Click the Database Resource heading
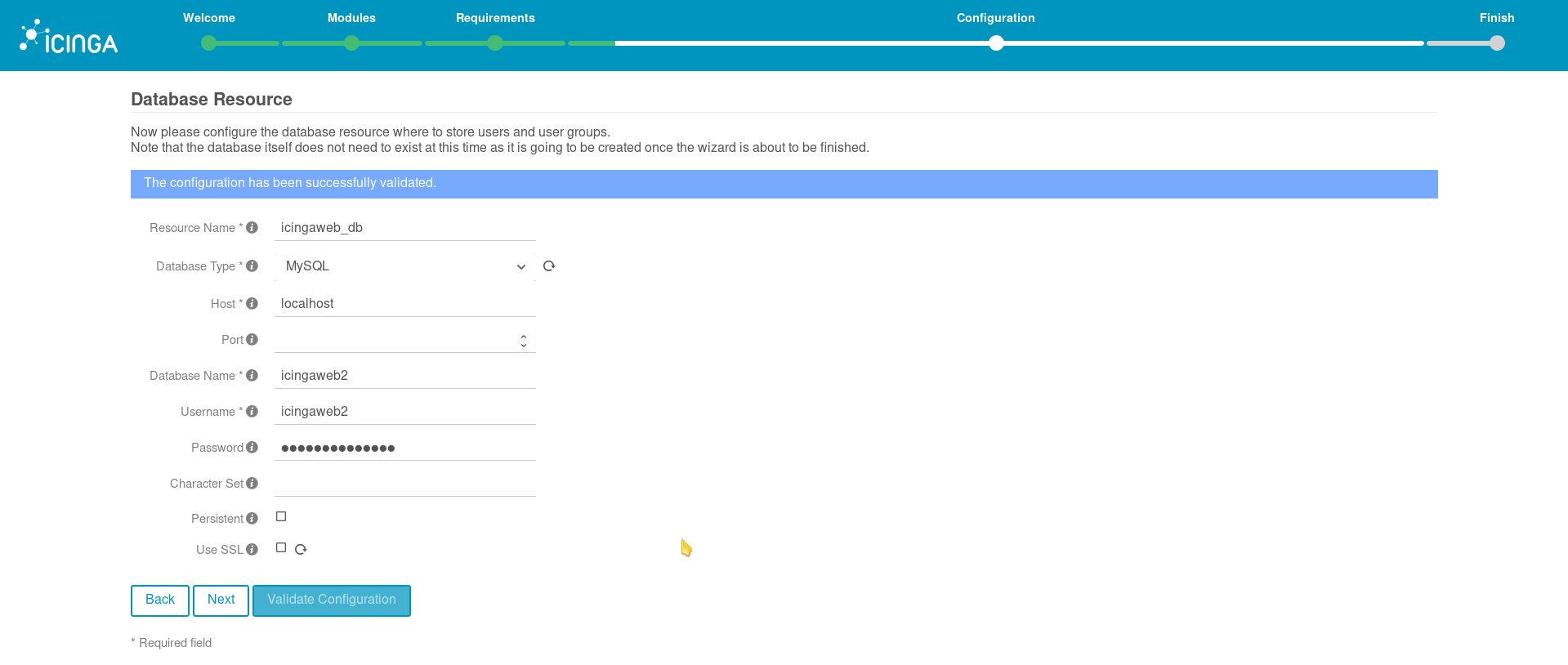This screenshot has width=1568, height=665. (212, 100)
